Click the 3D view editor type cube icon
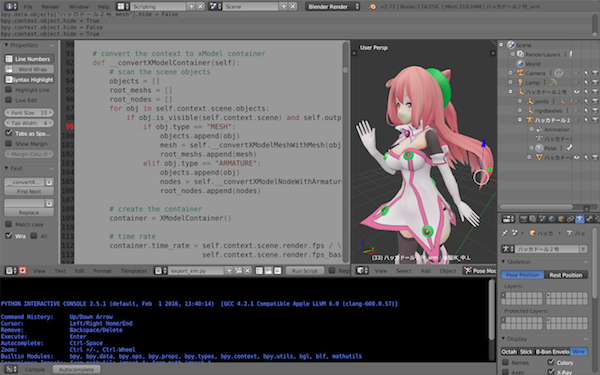 (x=362, y=271)
